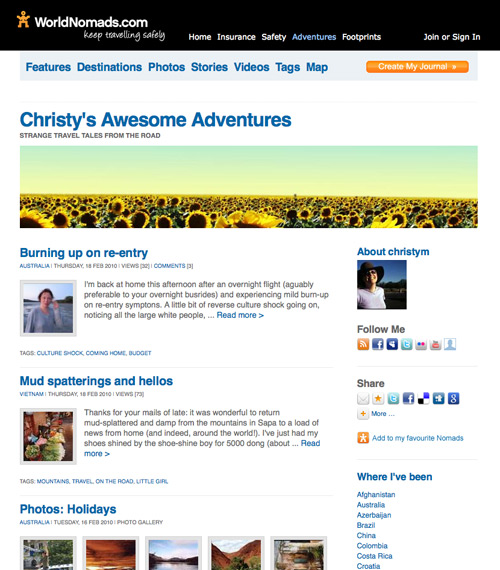
Task: Click the Flickr icon under Follow Me
Action: pyautogui.click(x=421, y=344)
